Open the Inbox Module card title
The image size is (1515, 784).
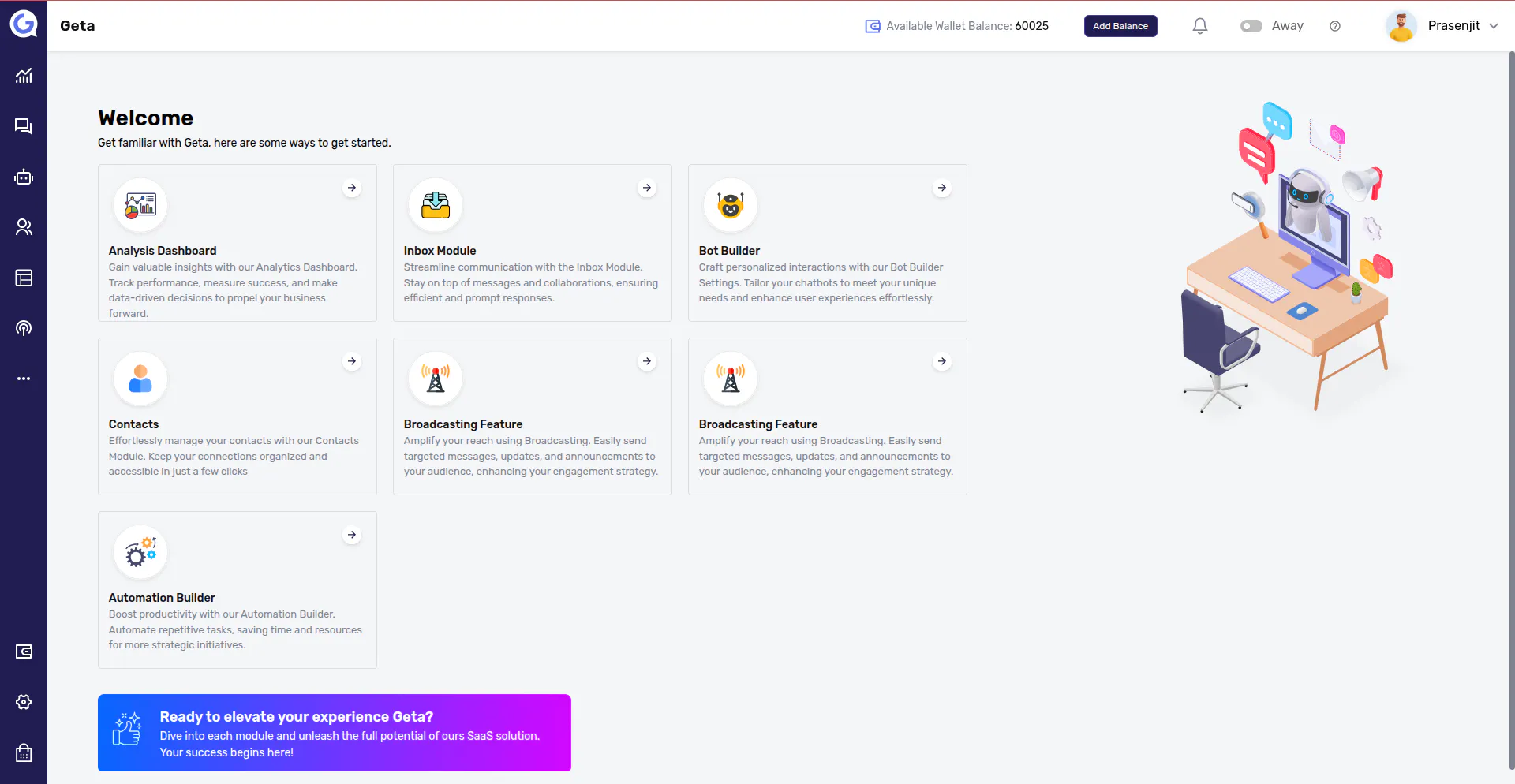click(440, 251)
